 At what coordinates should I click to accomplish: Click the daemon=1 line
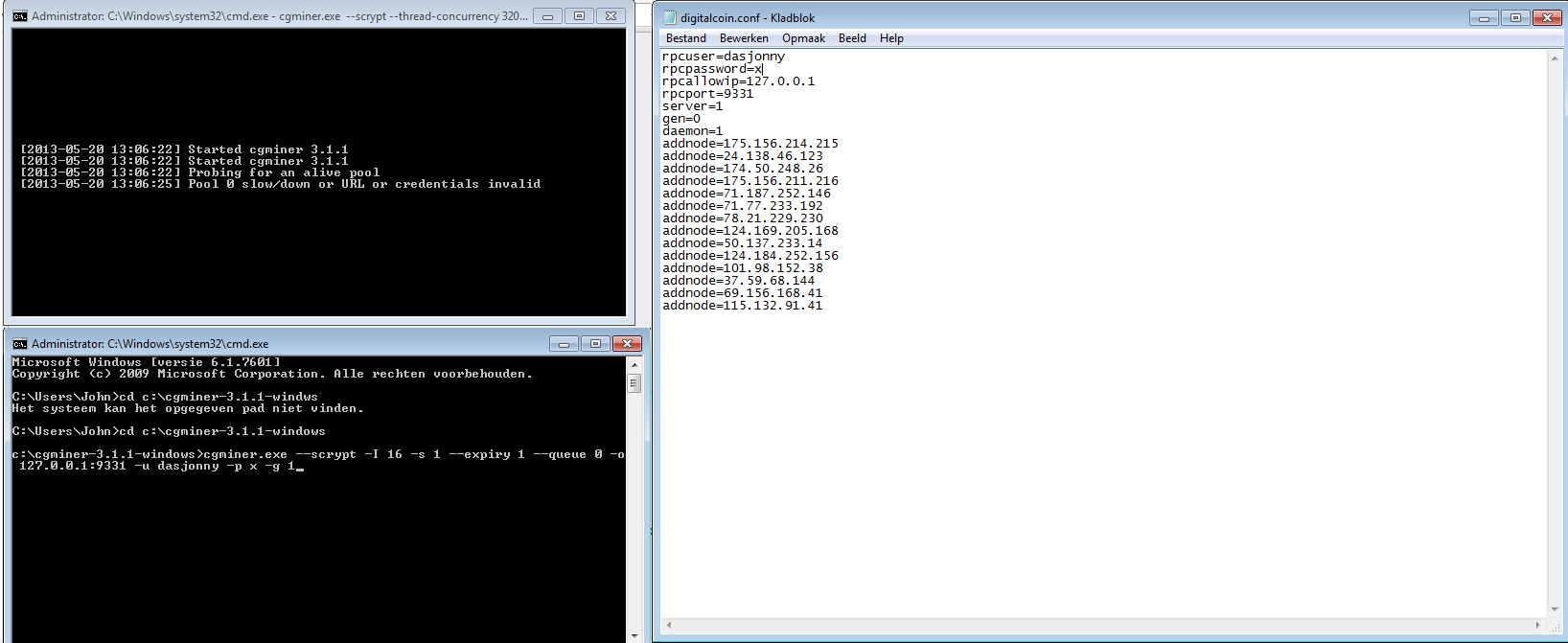click(x=693, y=131)
